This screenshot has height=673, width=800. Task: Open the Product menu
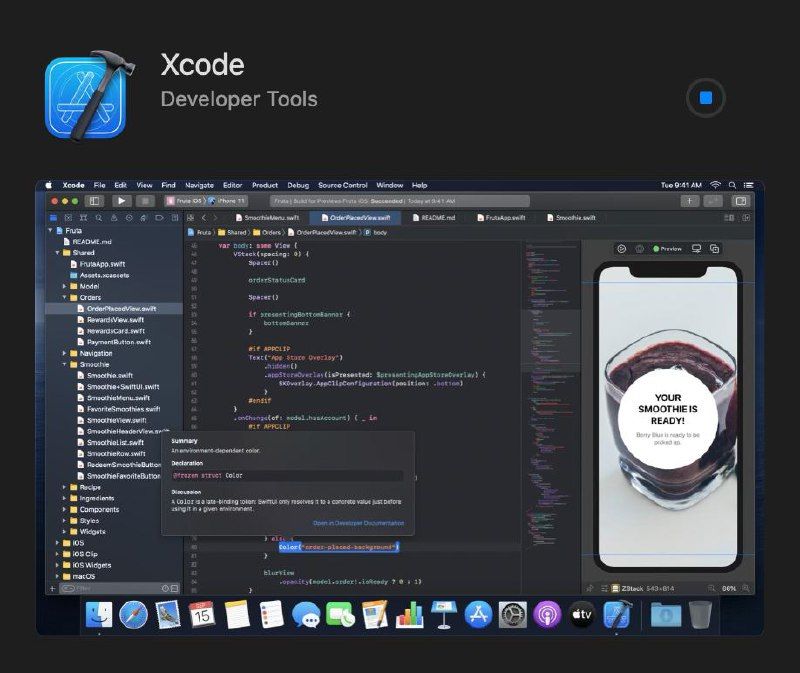coord(265,185)
